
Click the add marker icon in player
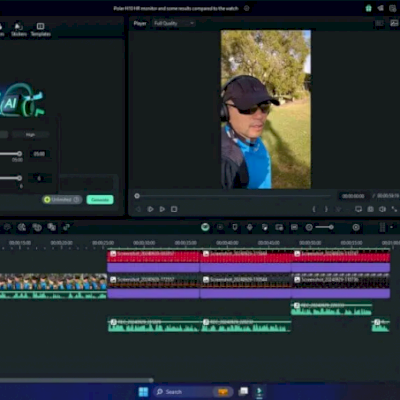(x=339, y=209)
